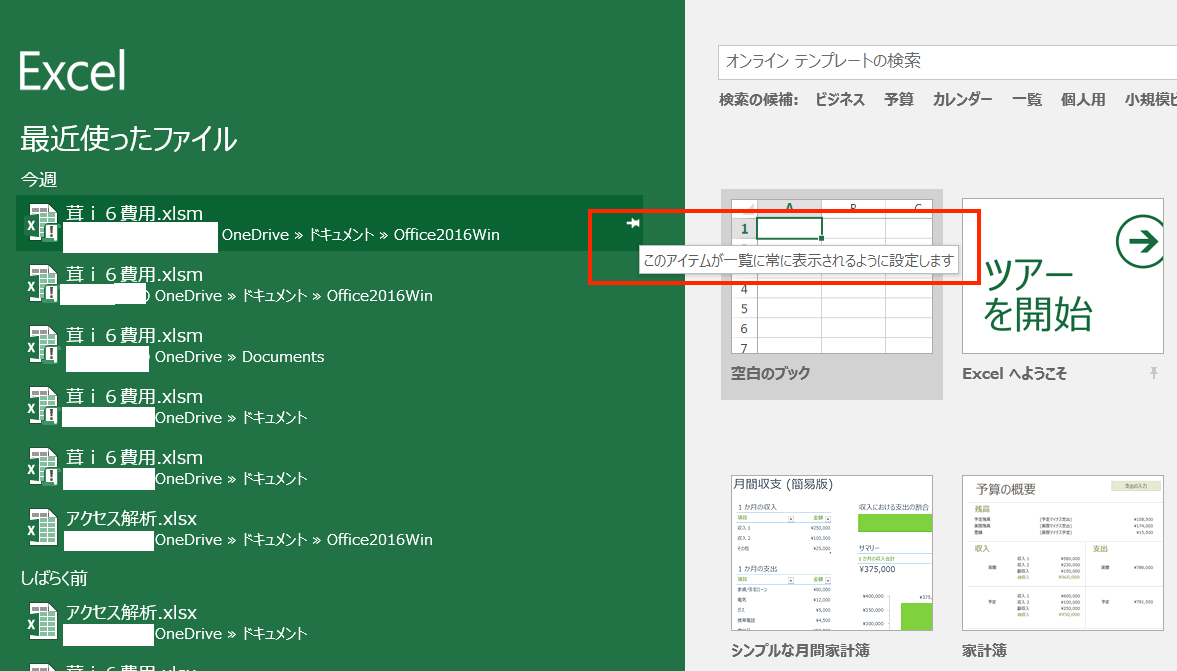Open the 家計簿 budget template thumbnail

pos(1062,553)
